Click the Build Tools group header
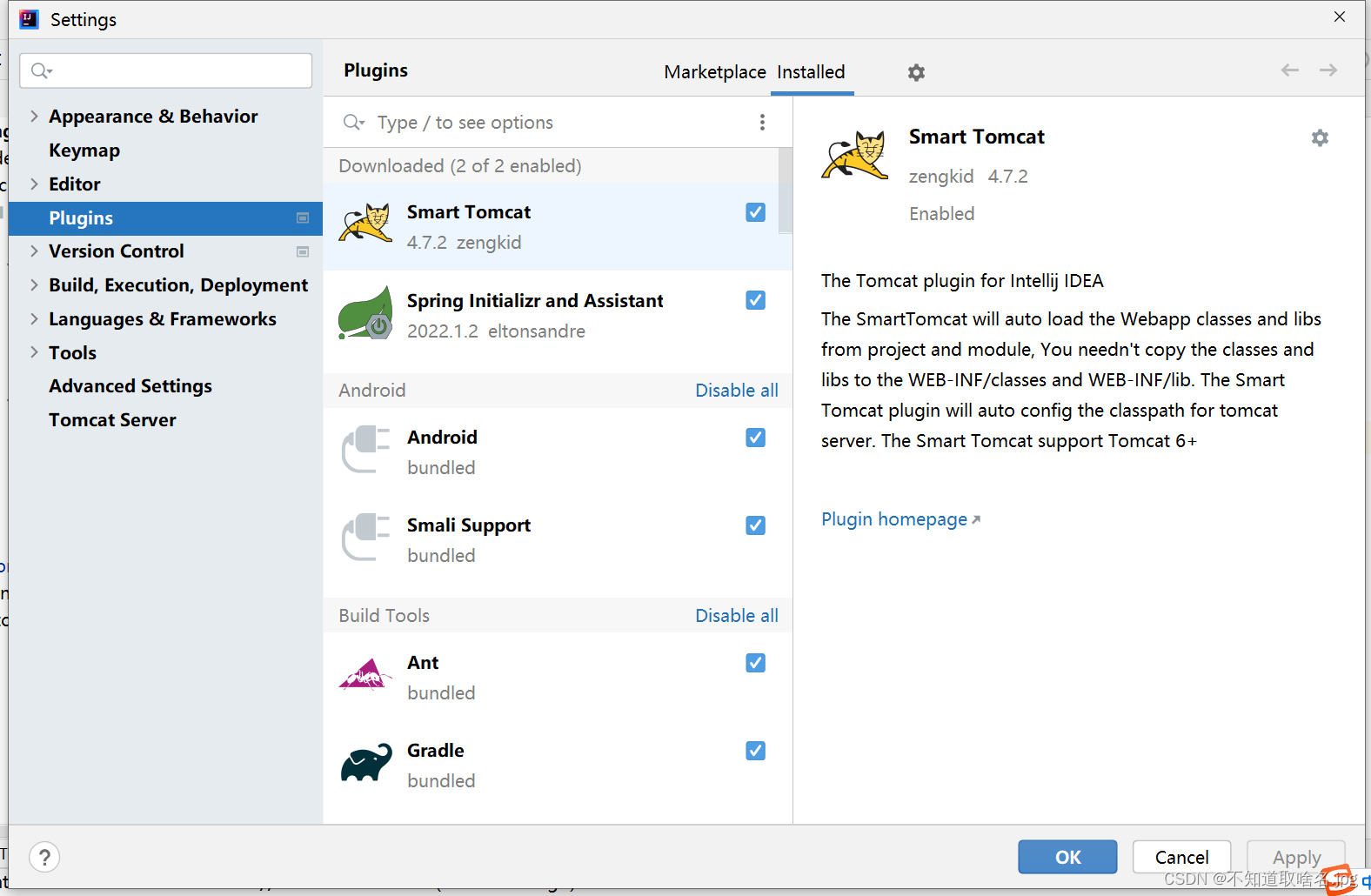Screen dimensions: 1371x896 pos(385,616)
